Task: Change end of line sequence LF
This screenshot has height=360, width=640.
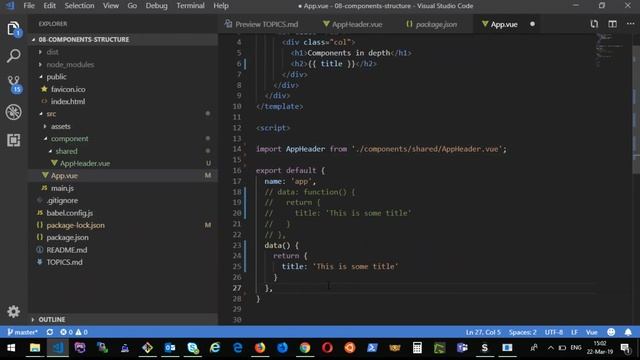Action: tap(574, 332)
